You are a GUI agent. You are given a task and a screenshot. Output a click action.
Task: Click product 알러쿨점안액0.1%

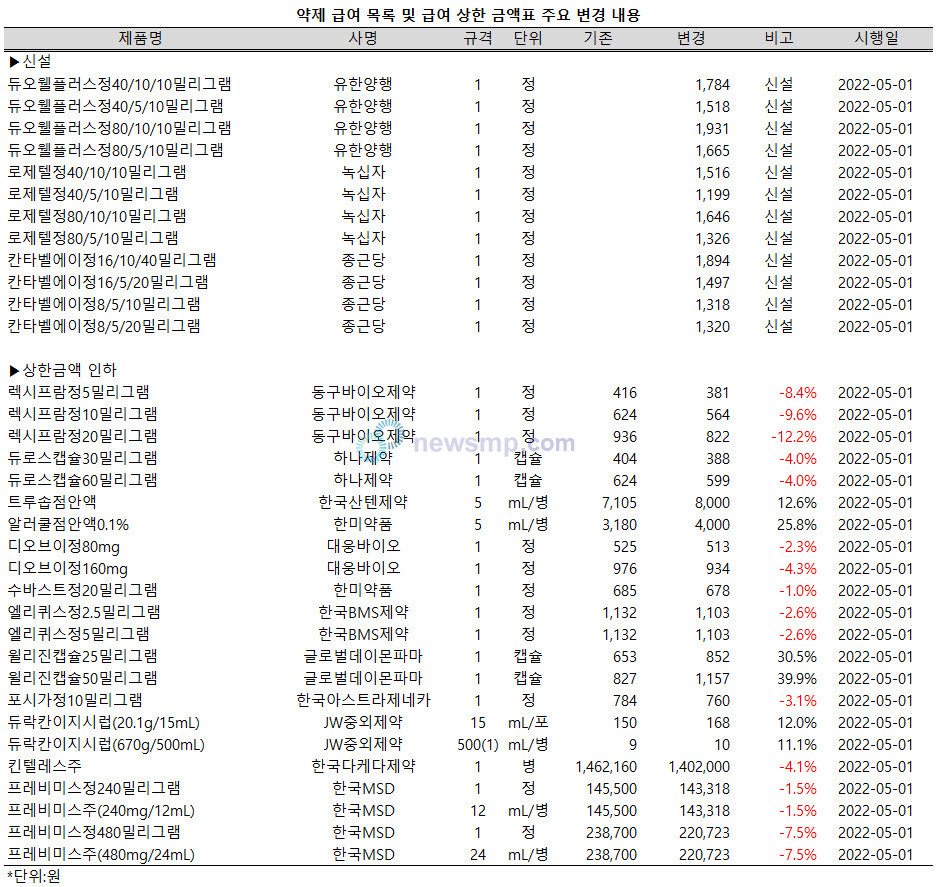(x=68, y=524)
